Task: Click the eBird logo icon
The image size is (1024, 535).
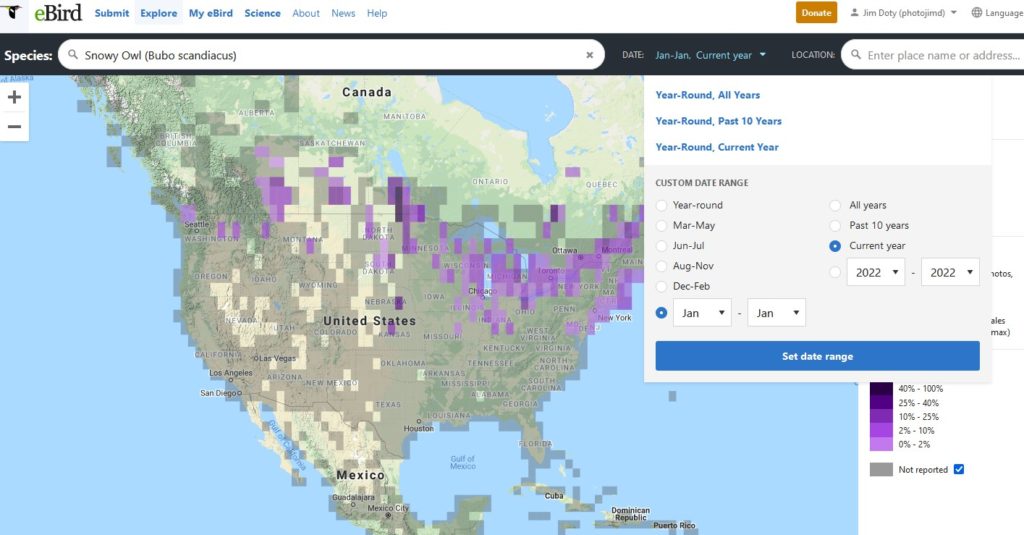Action: (x=14, y=13)
